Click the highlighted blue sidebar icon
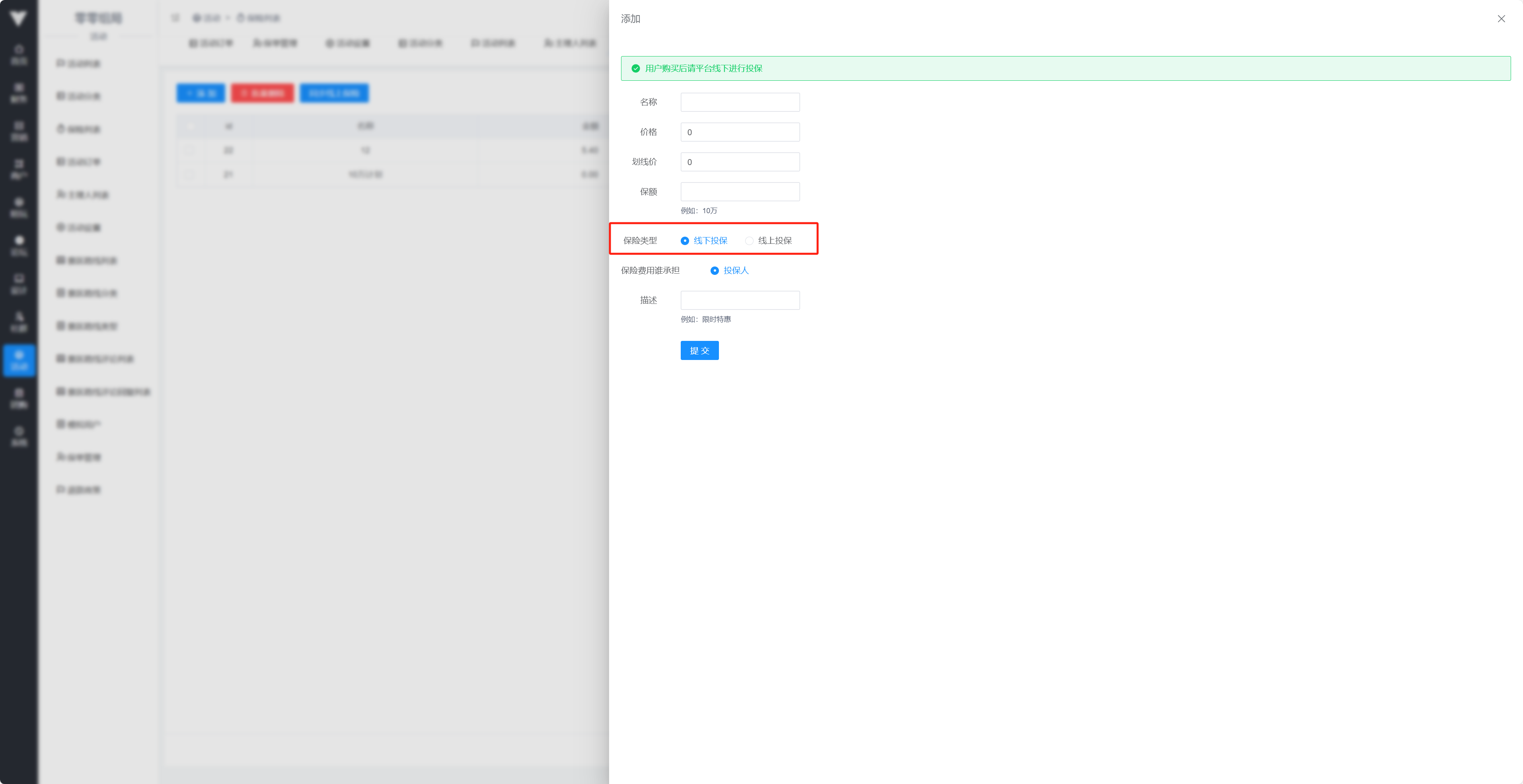This screenshot has width=1523, height=784. tap(19, 360)
